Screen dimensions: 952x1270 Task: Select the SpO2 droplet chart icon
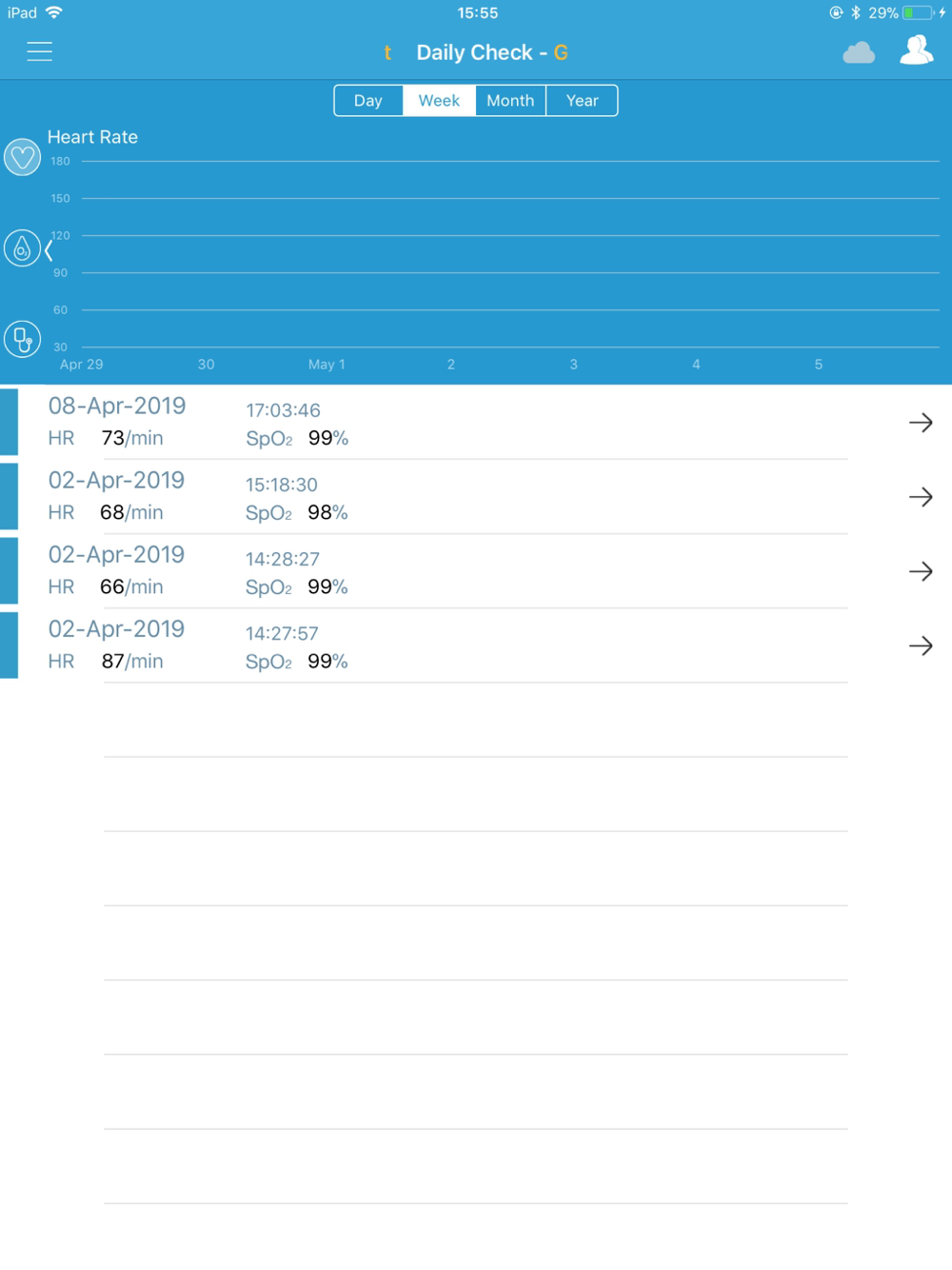[x=22, y=248]
